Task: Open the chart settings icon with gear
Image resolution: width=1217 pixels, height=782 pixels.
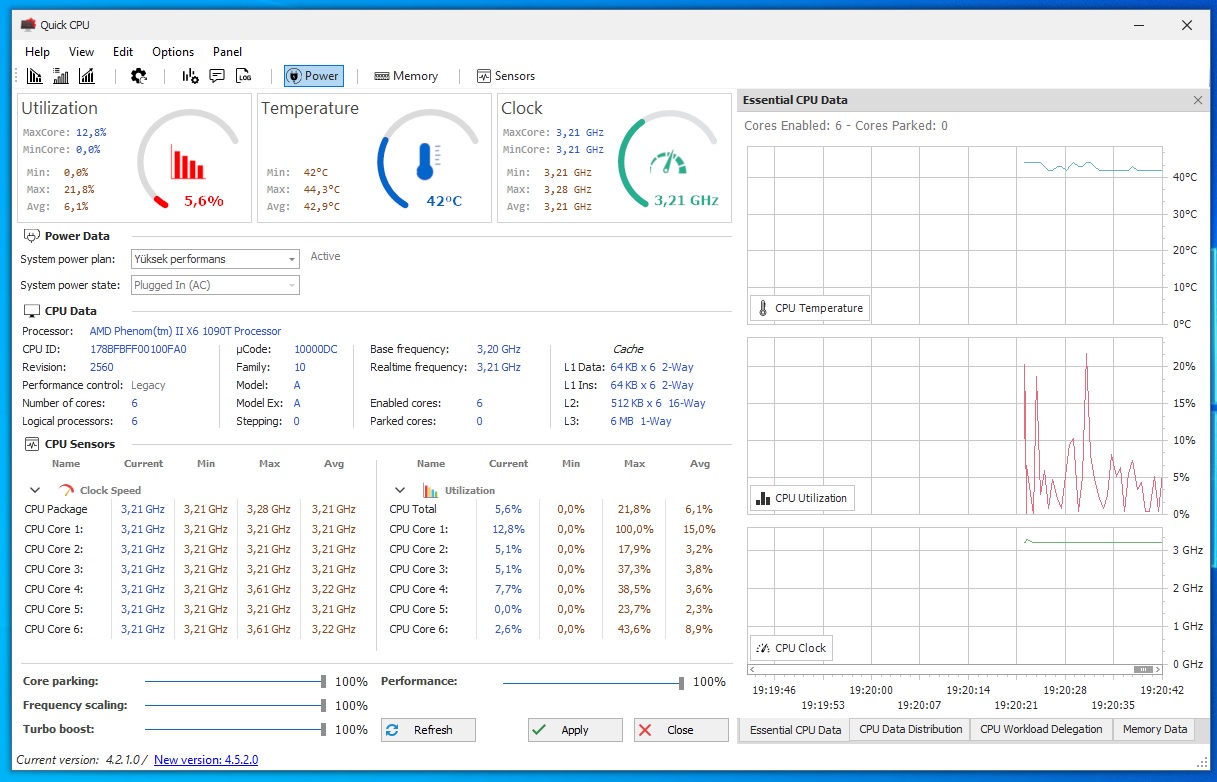Action: tap(190, 76)
